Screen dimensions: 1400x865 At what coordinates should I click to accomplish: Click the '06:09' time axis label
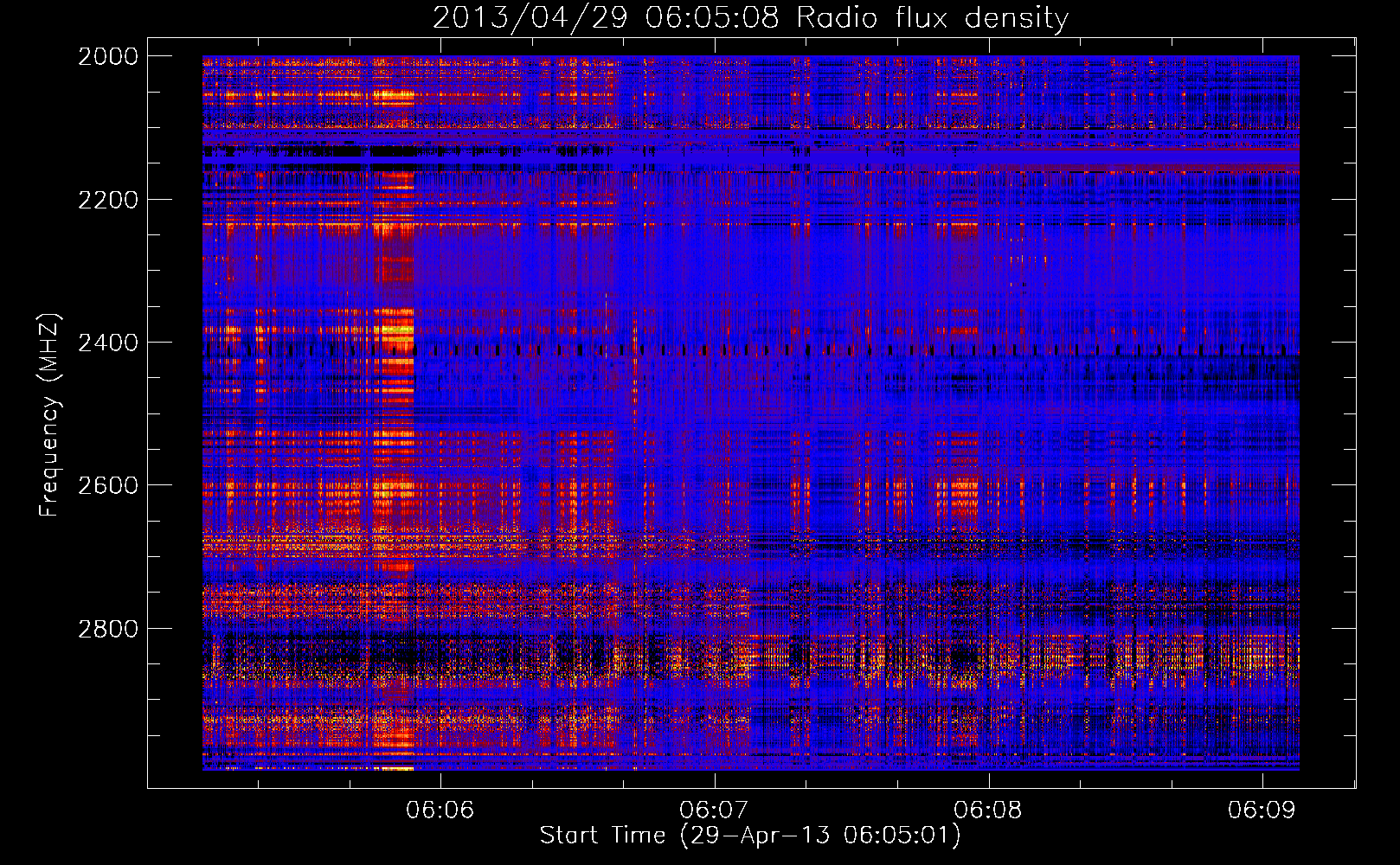tap(1262, 811)
